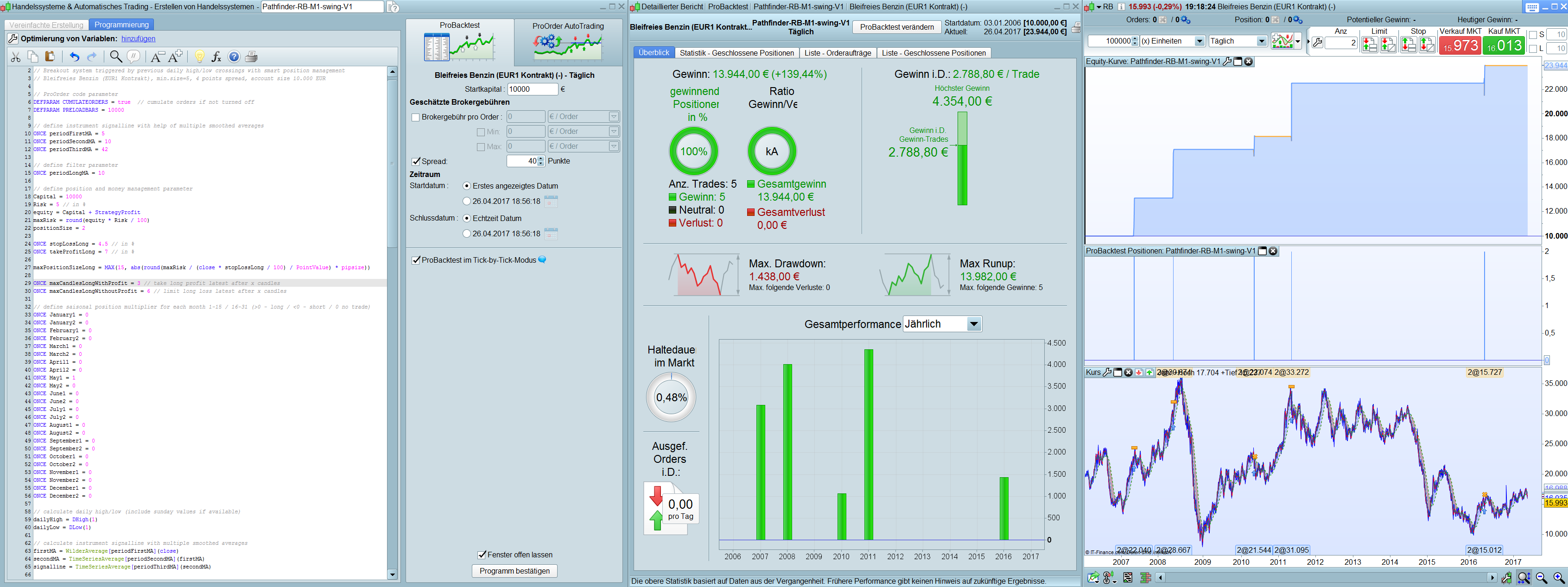
Task: Open the Jährlich performance period dropdown
Action: pyautogui.click(x=973, y=324)
